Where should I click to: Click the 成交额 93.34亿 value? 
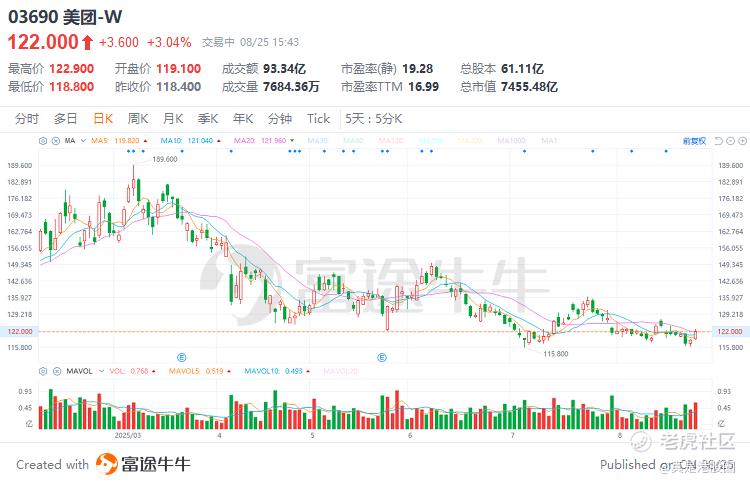click(x=284, y=69)
